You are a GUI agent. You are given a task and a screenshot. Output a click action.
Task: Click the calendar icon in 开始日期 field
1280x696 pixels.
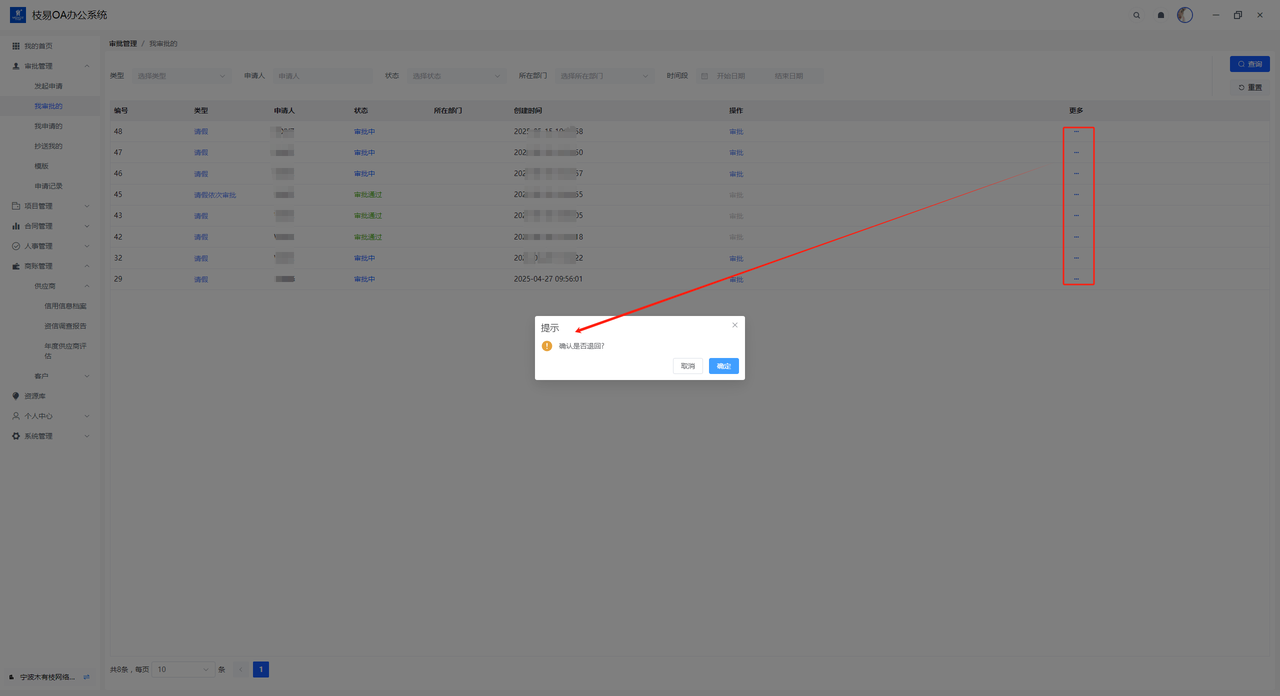[705, 76]
